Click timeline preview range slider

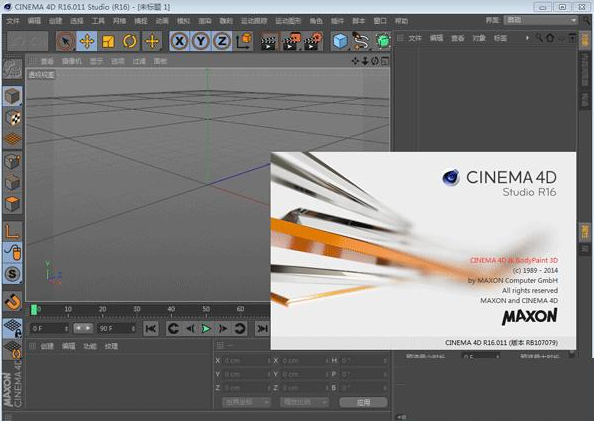click(83, 328)
